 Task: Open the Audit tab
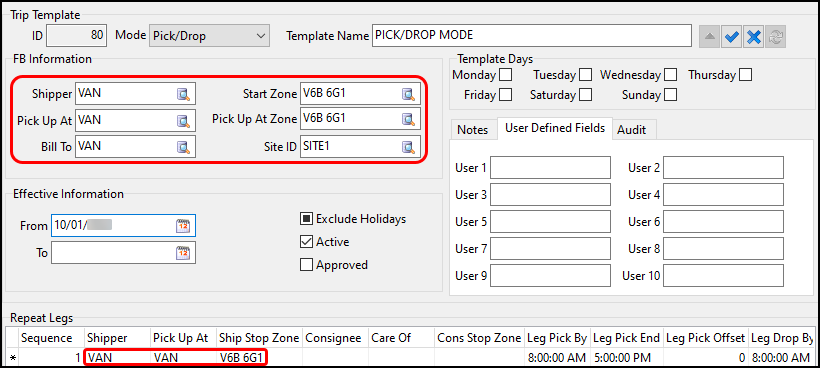632,130
